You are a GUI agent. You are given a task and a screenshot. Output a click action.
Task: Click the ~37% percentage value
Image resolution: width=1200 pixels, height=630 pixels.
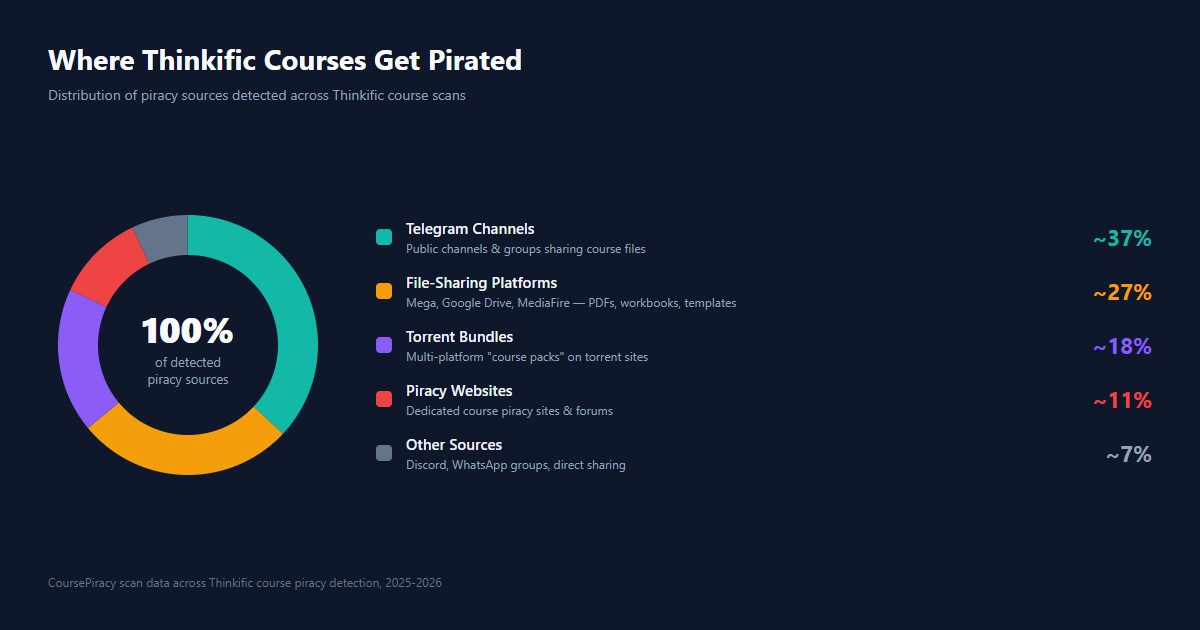click(x=1122, y=239)
